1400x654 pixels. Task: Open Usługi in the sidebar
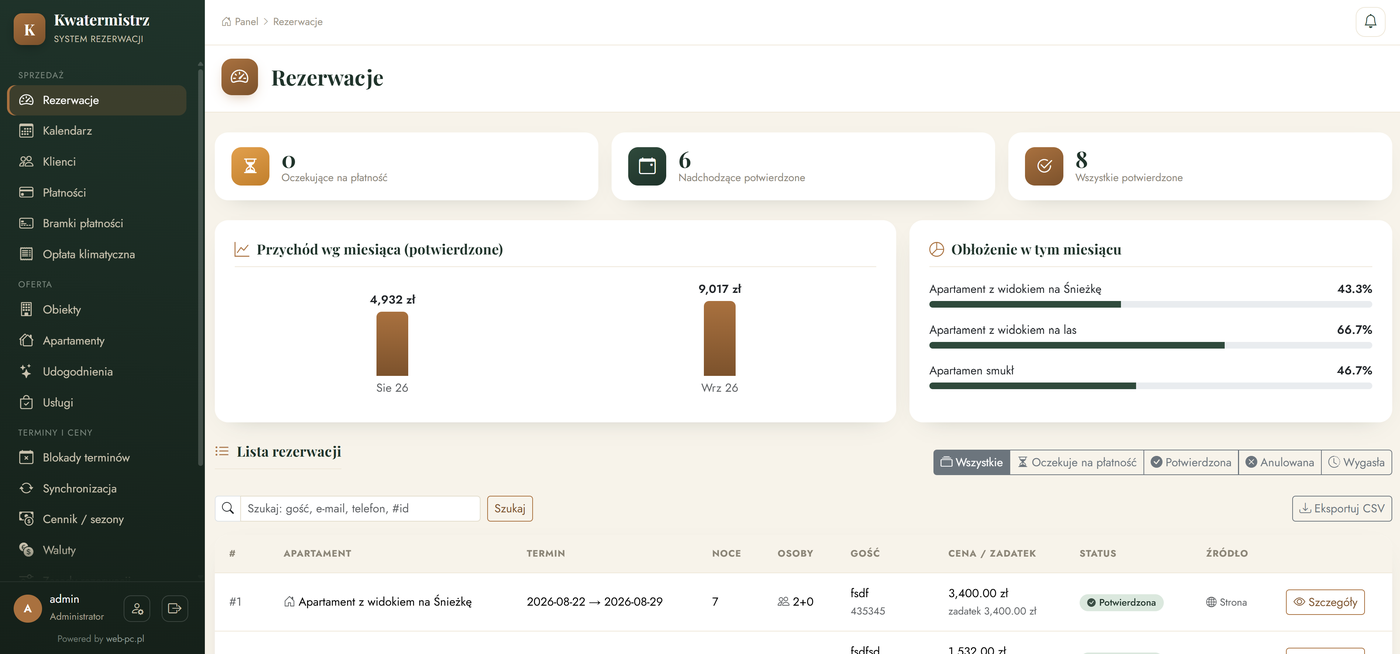pos(97,403)
